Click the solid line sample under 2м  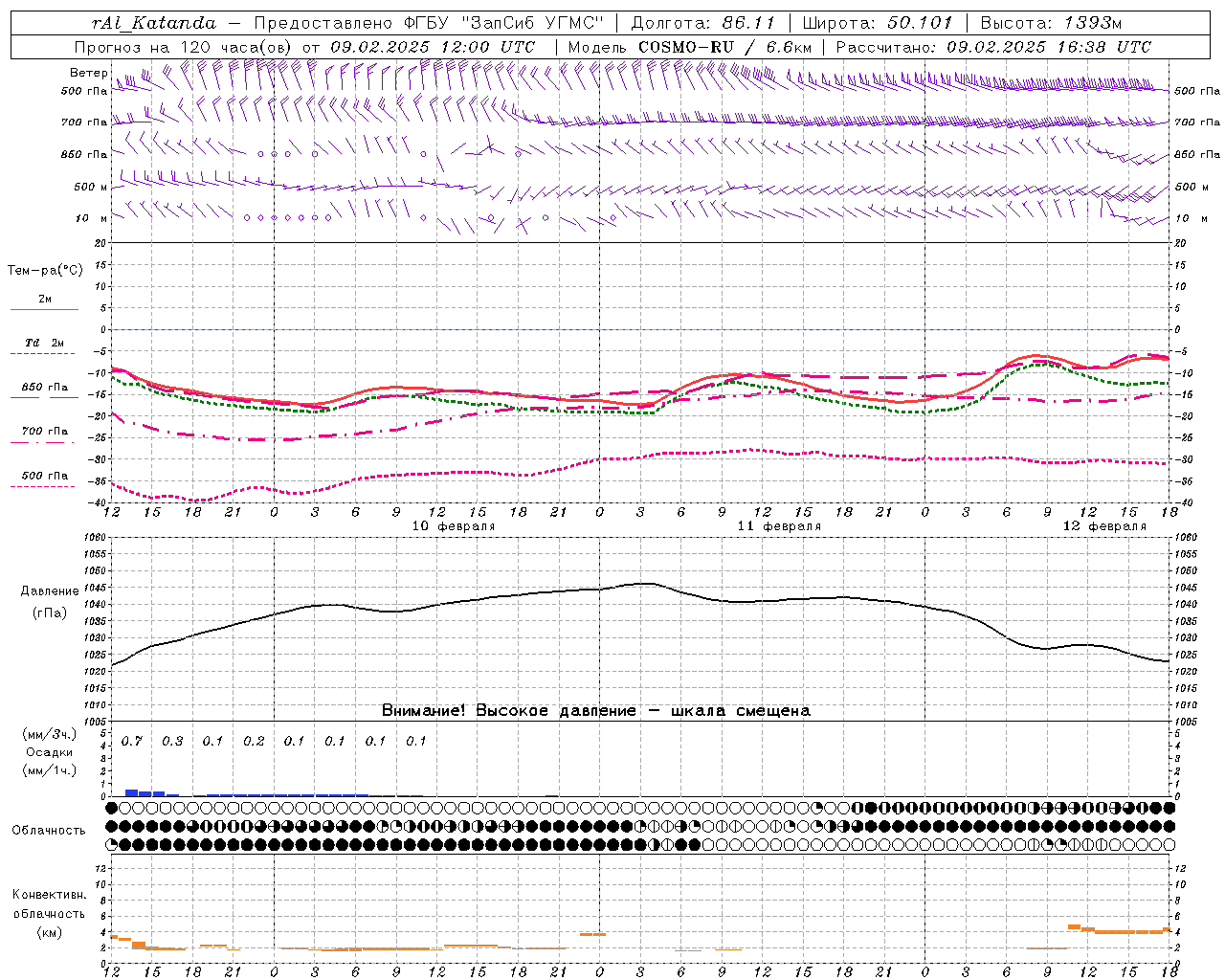tap(45, 310)
